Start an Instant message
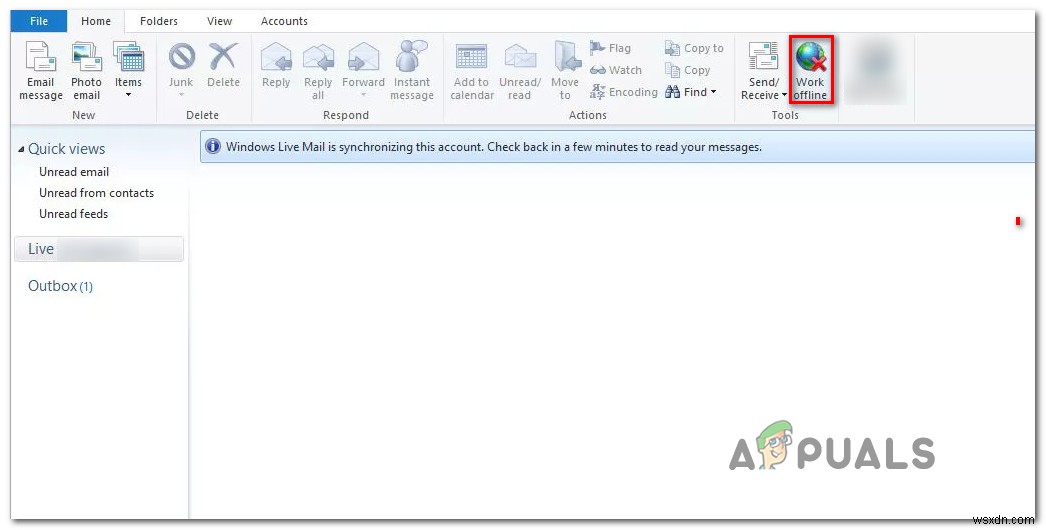Viewport: 1046px width, 530px height. 412,71
